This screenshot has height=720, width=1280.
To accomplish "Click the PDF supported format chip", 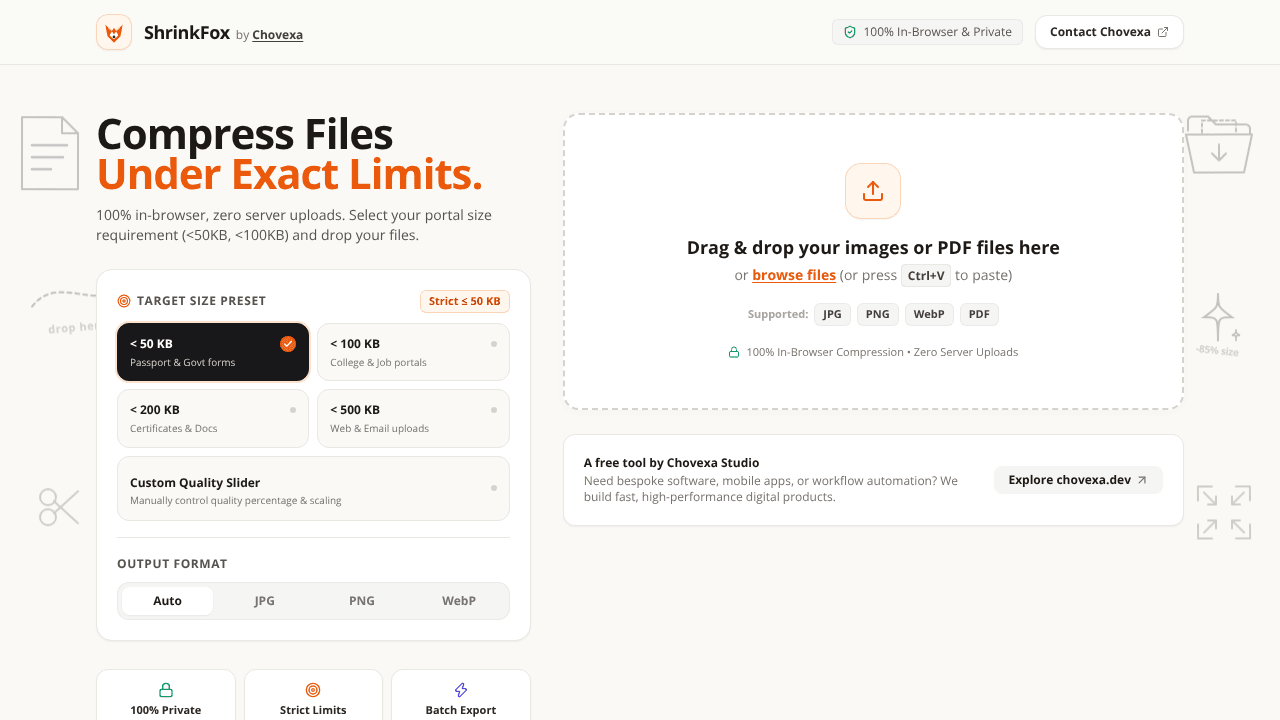I will click(x=979, y=314).
